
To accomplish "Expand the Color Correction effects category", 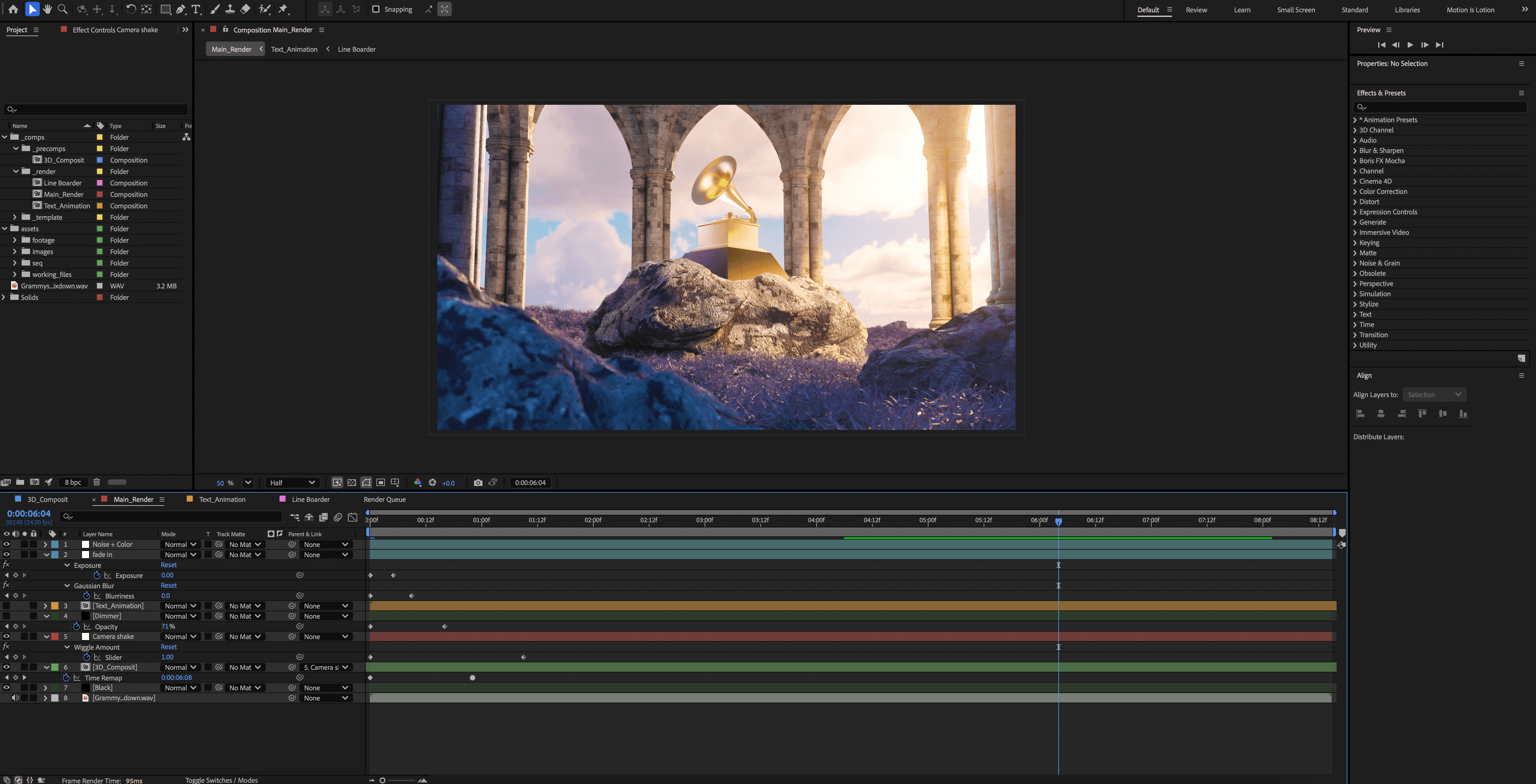I will pos(1355,191).
